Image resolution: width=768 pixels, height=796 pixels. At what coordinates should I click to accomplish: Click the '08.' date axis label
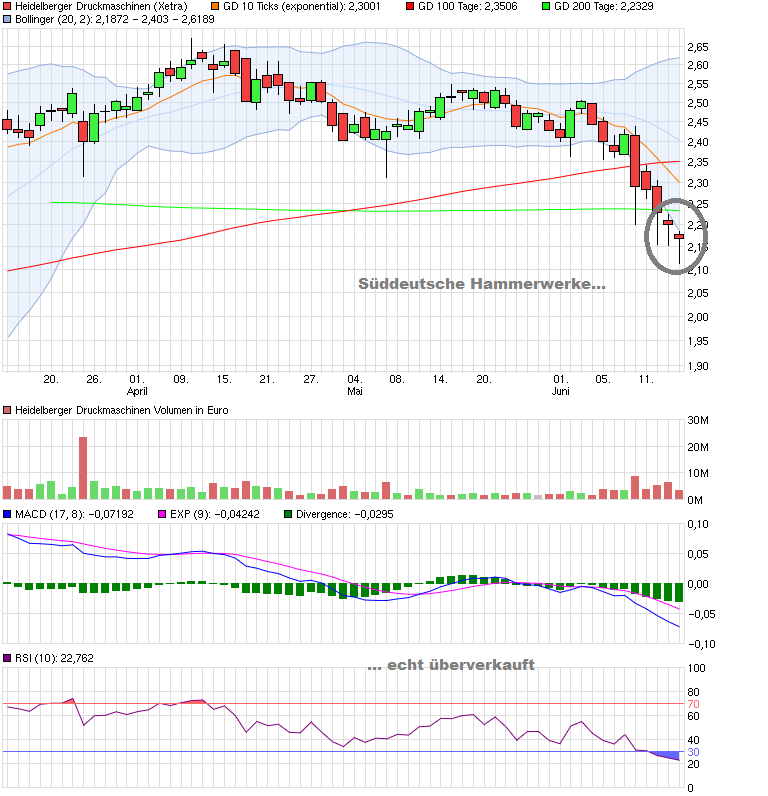[x=397, y=379]
